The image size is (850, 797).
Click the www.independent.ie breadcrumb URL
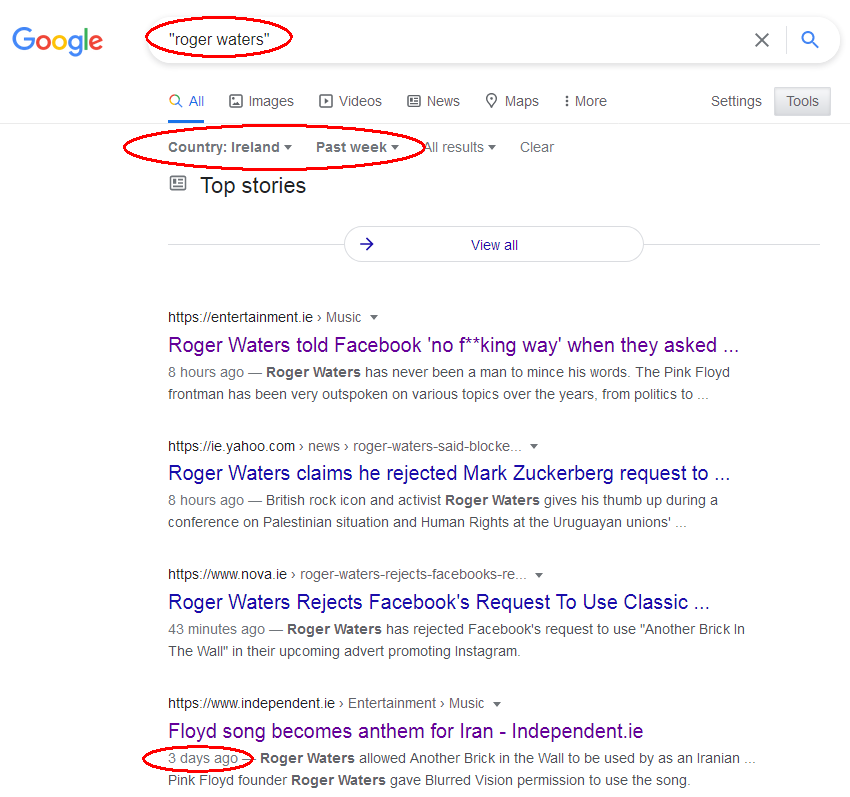tap(326, 704)
